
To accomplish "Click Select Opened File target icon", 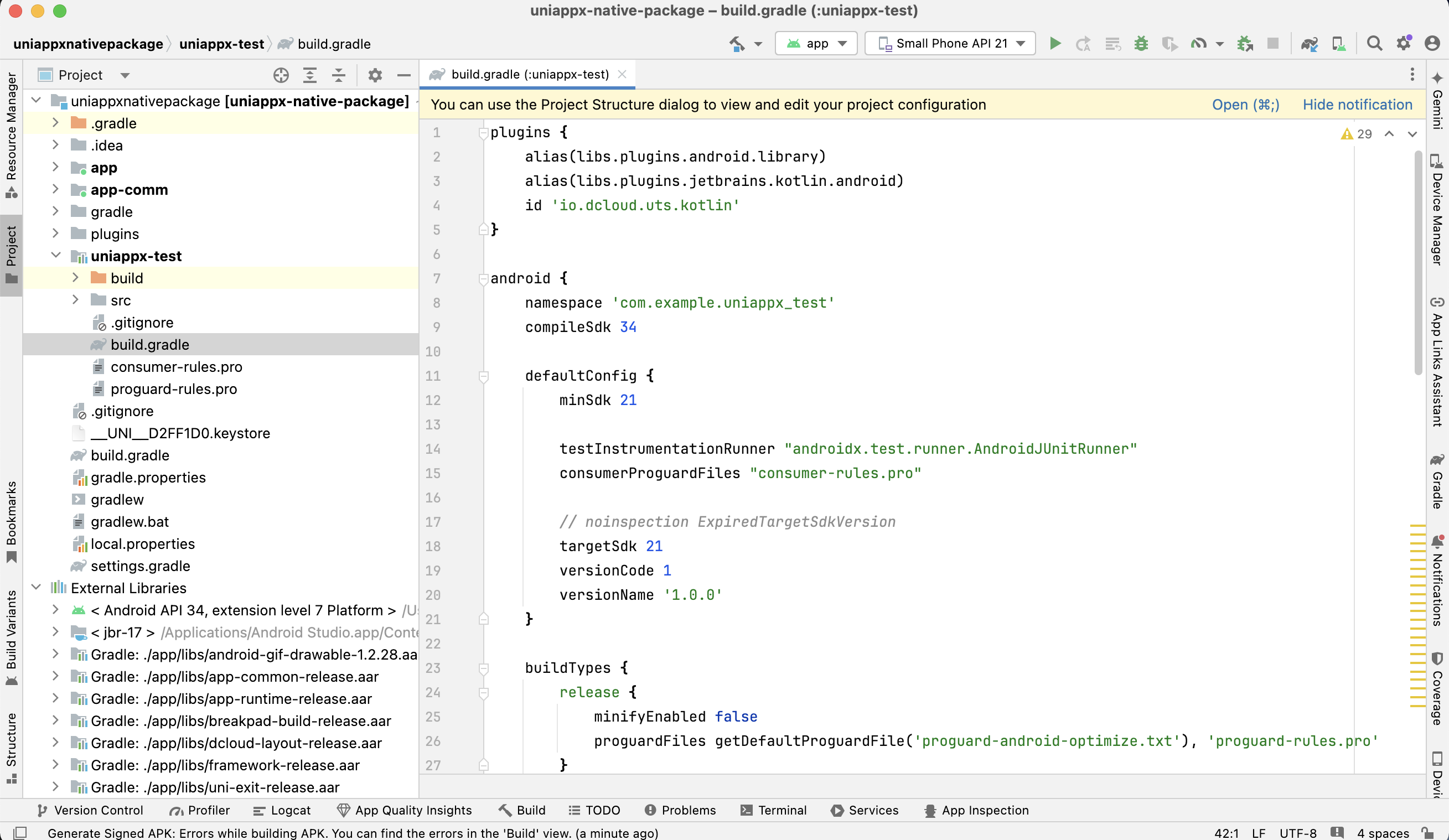I will pyautogui.click(x=281, y=75).
